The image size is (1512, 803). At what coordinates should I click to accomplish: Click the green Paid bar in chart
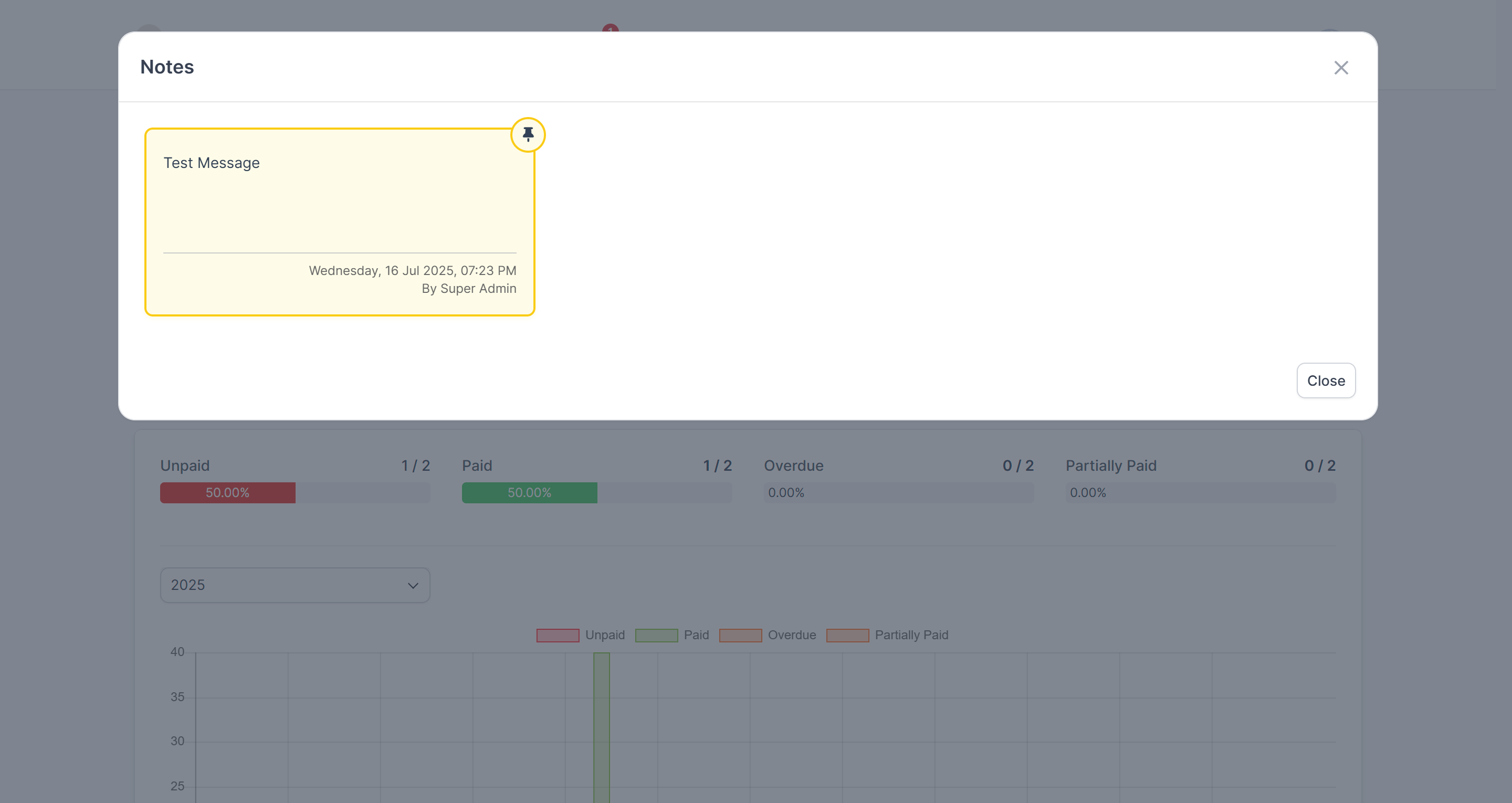[601, 728]
